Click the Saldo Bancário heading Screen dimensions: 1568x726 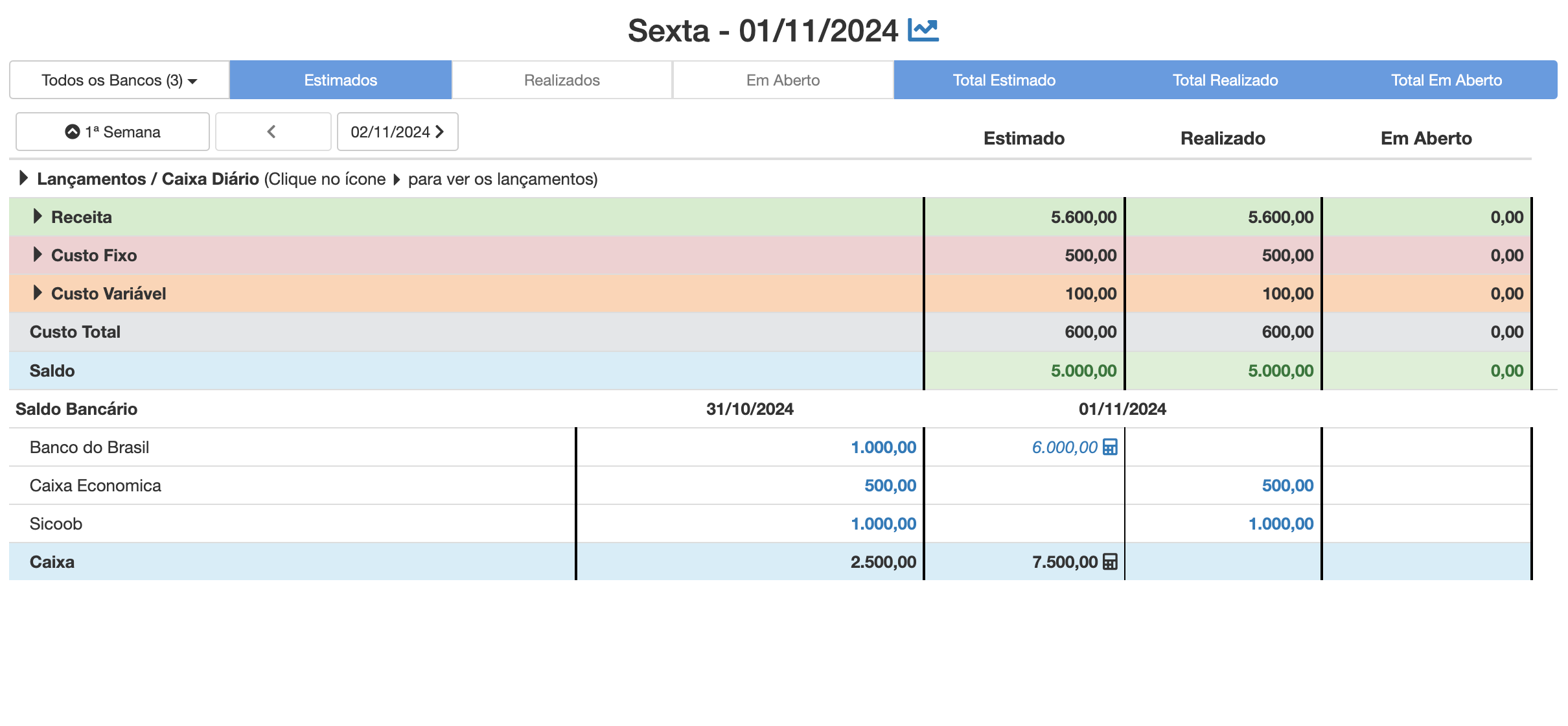tap(76, 409)
